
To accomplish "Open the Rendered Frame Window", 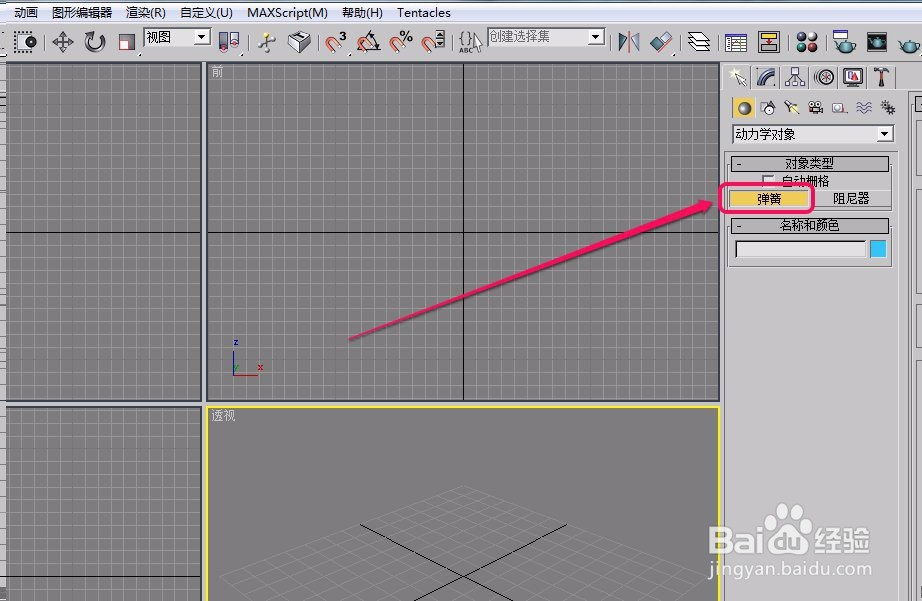I will pos(877,42).
